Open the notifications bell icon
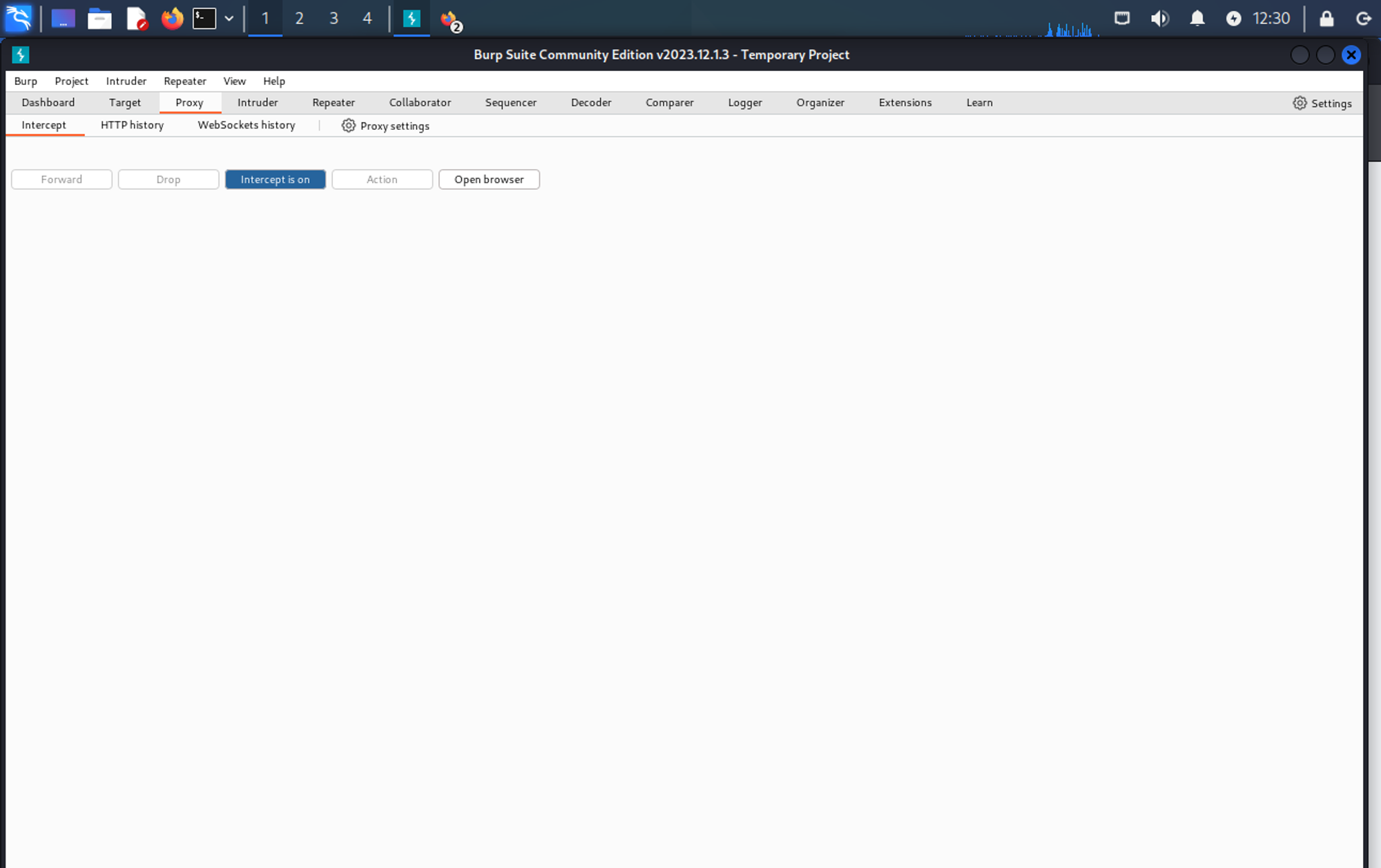Screen dimensions: 1381x868 tap(1197, 18)
